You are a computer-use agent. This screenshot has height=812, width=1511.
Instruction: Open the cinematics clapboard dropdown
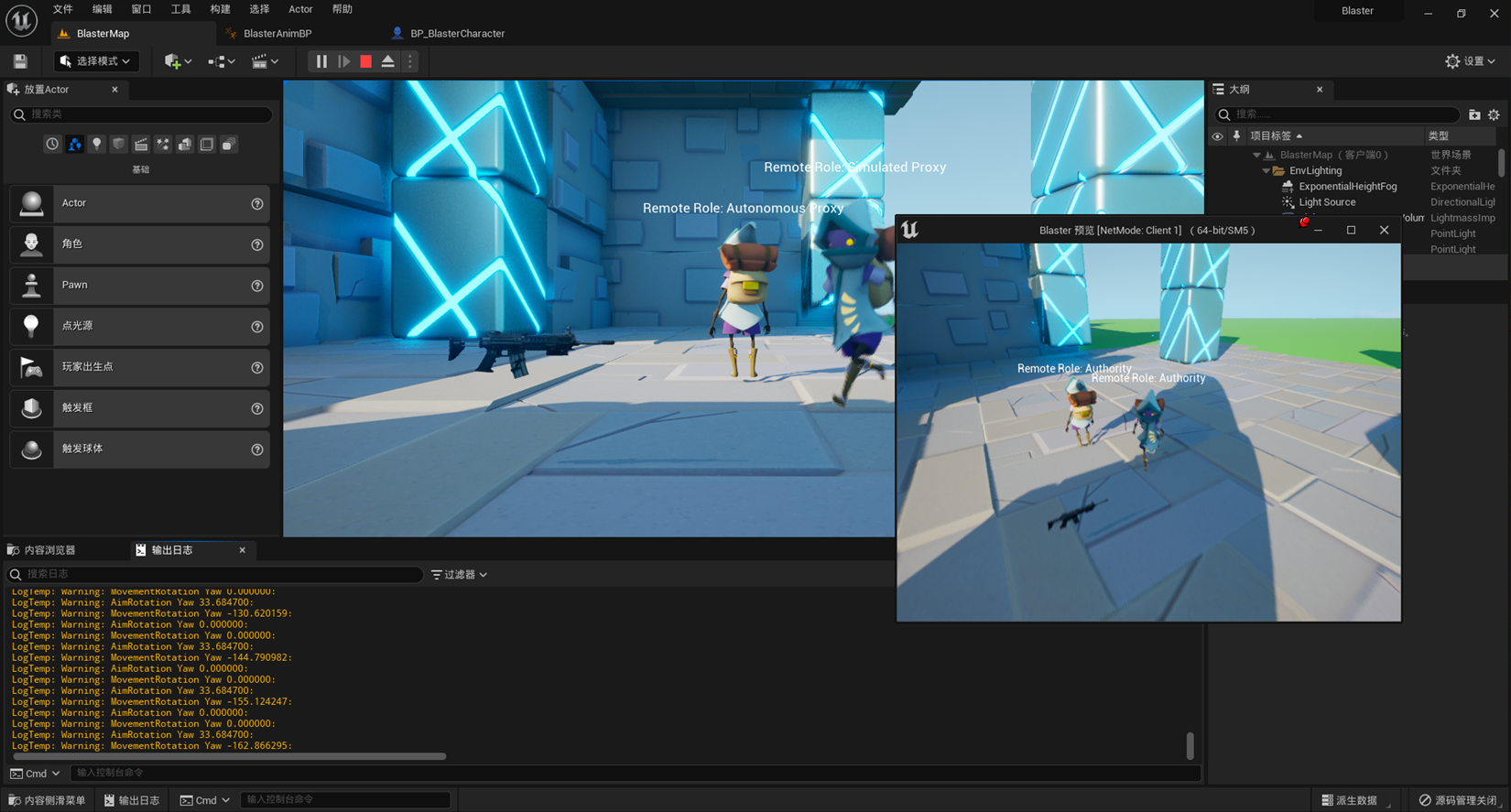click(265, 61)
